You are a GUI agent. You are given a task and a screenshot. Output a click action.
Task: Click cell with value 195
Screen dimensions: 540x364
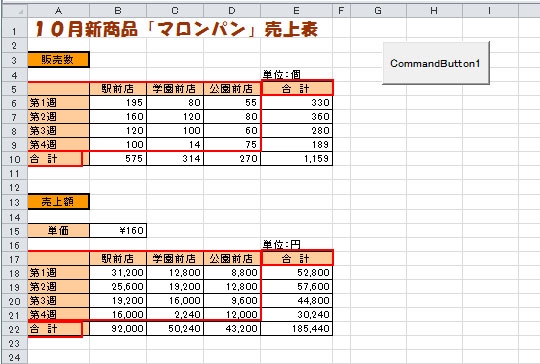point(118,103)
